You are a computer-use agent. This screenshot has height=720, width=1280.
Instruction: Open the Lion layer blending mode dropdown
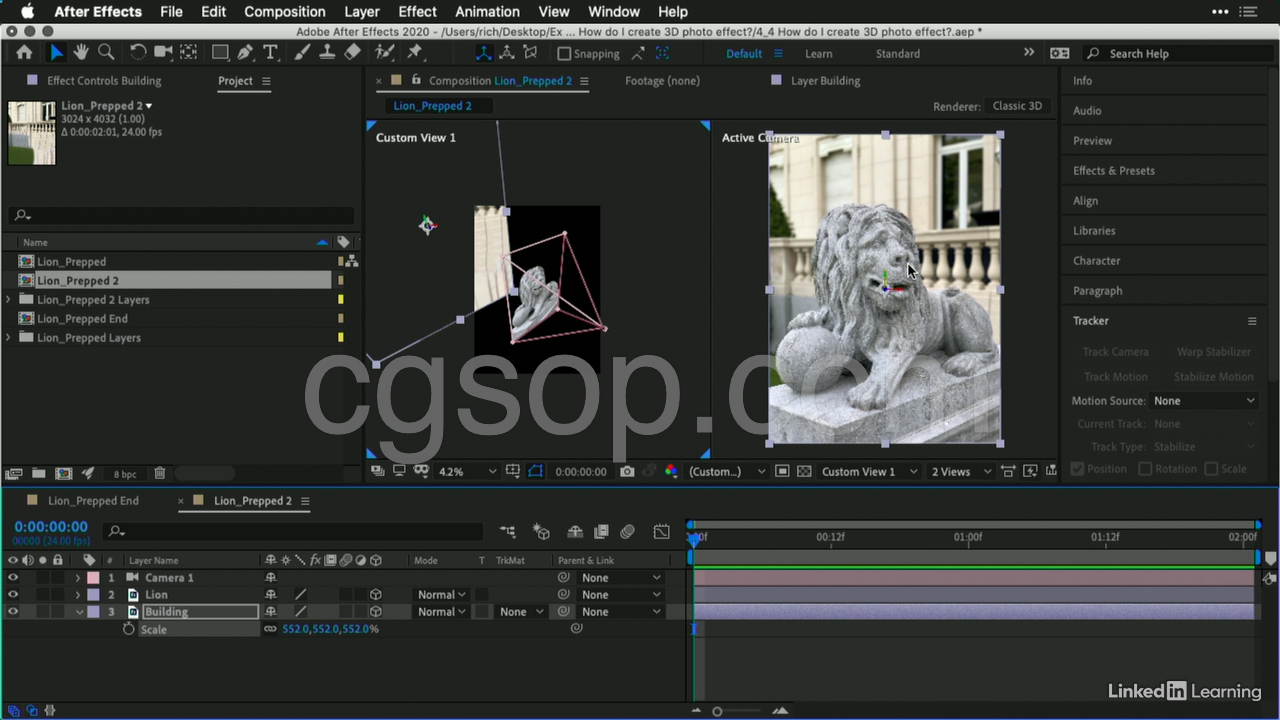click(441, 595)
